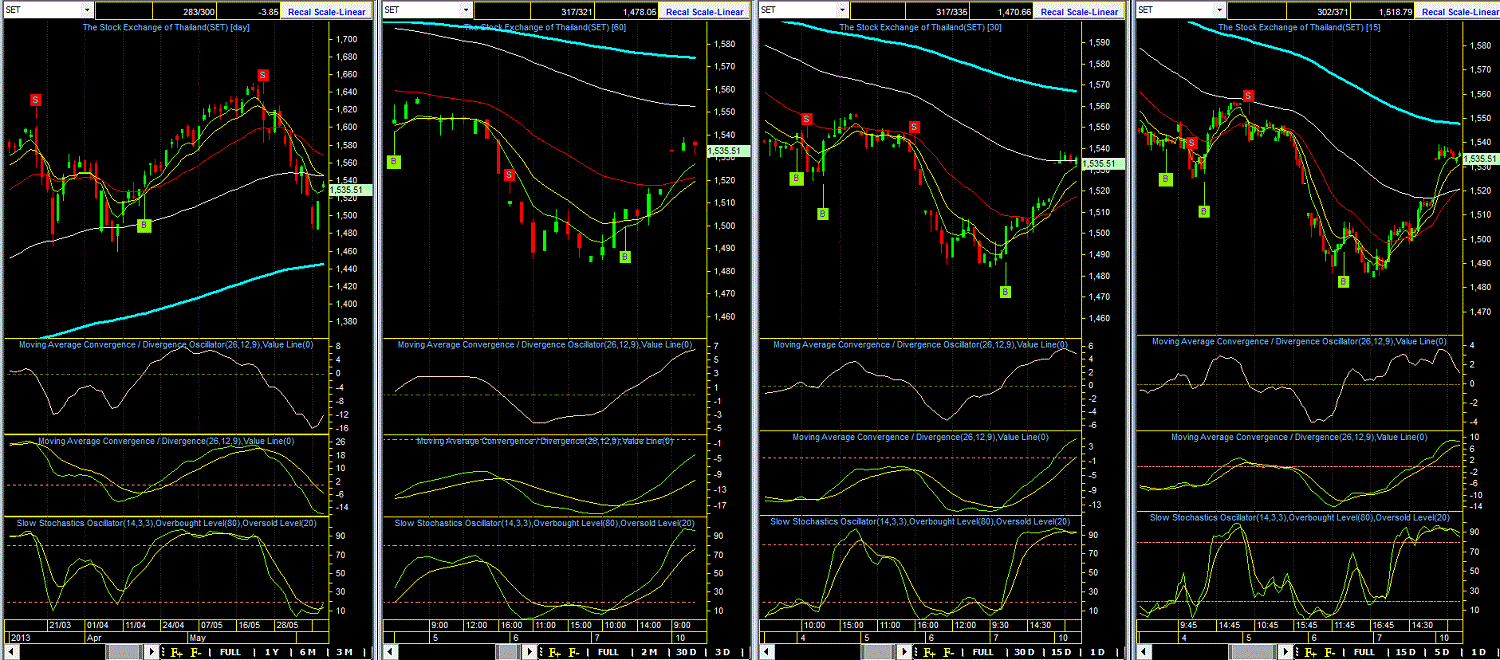Click the F+ zoom-in icon on the day chart
This screenshot has height=660, width=1500.
click(176, 652)
